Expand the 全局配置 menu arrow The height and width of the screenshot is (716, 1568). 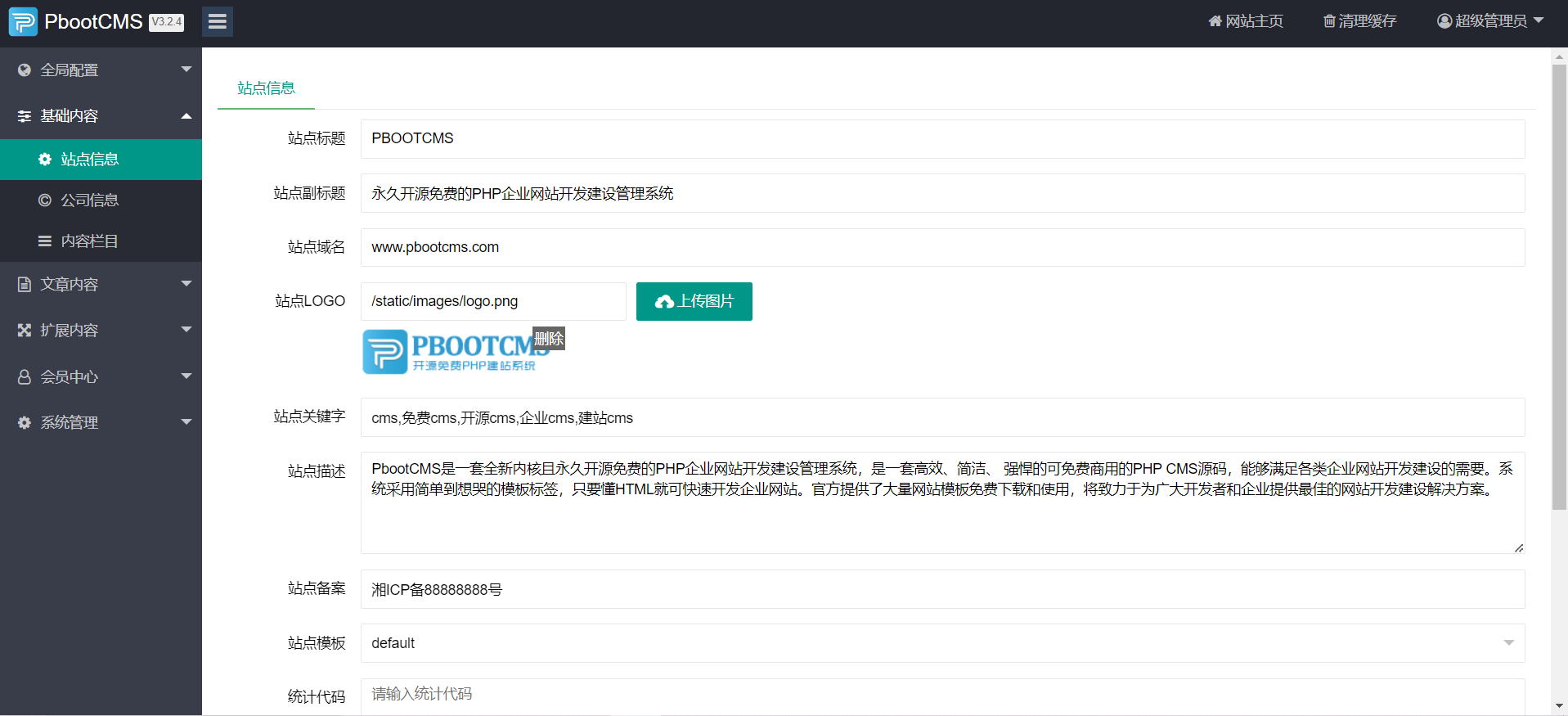point(186,70)
